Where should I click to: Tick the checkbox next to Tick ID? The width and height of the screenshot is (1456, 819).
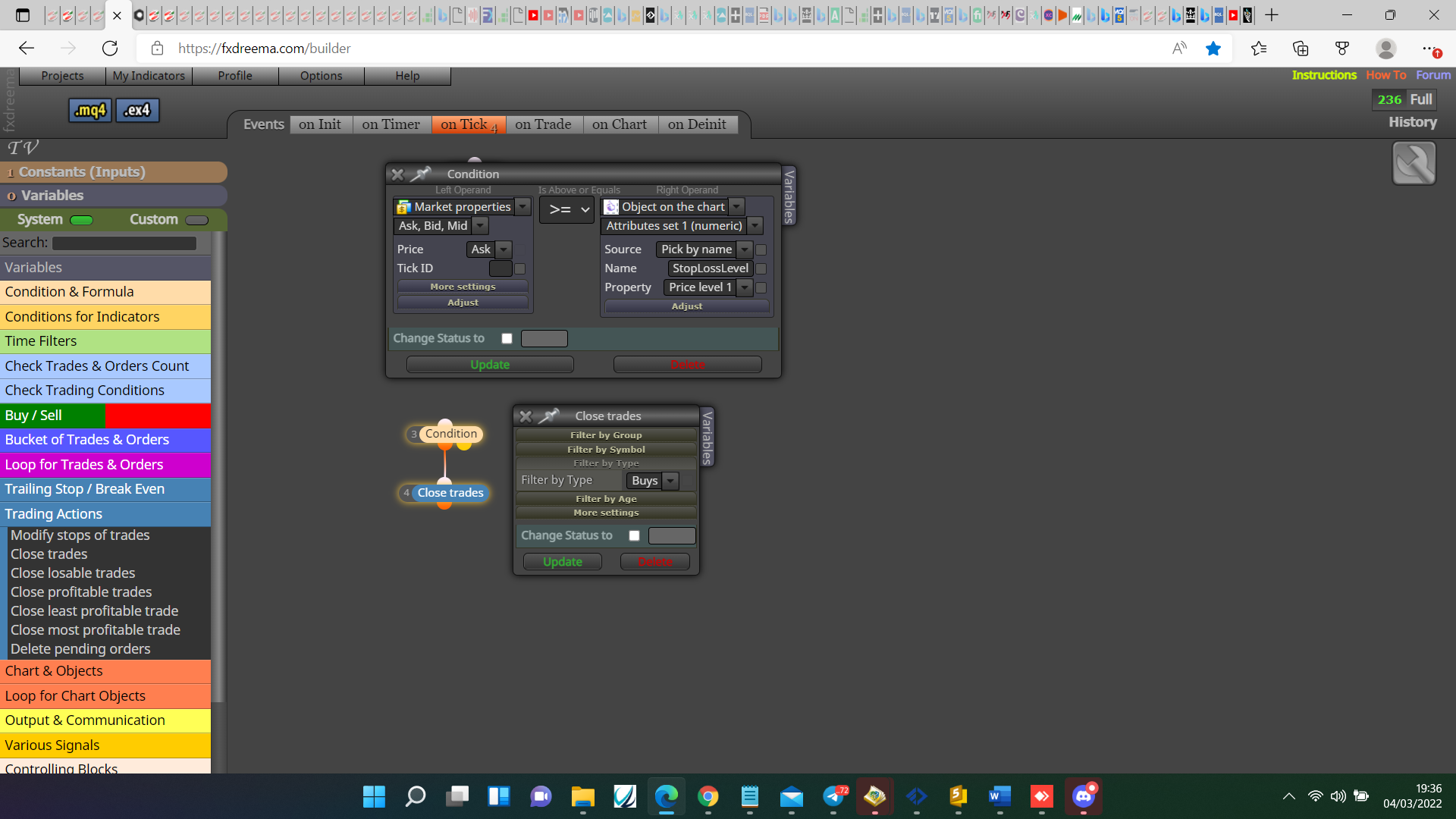click(520, 268)
